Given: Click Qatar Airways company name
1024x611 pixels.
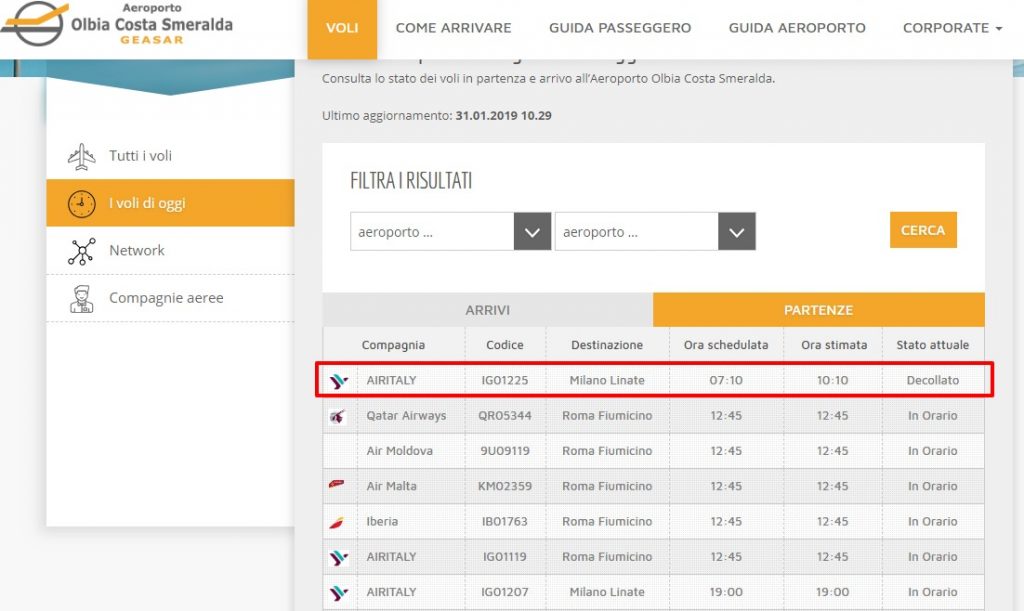Looking at the screenshot, I should point(406,416).
